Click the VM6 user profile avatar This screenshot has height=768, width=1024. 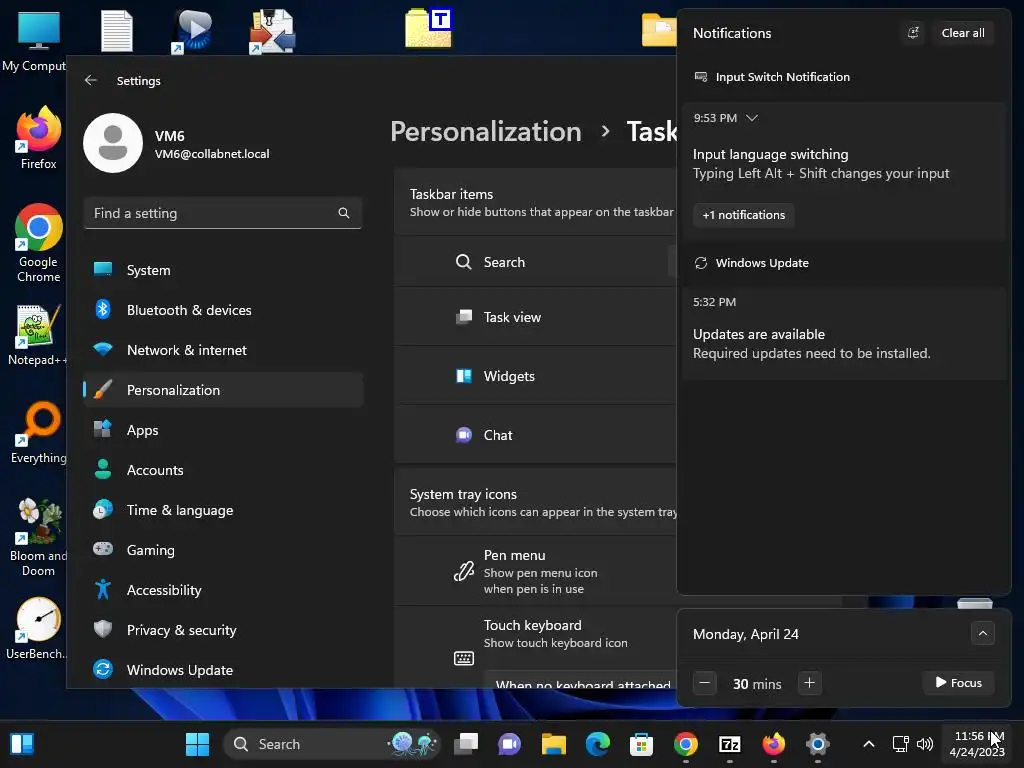113,143
